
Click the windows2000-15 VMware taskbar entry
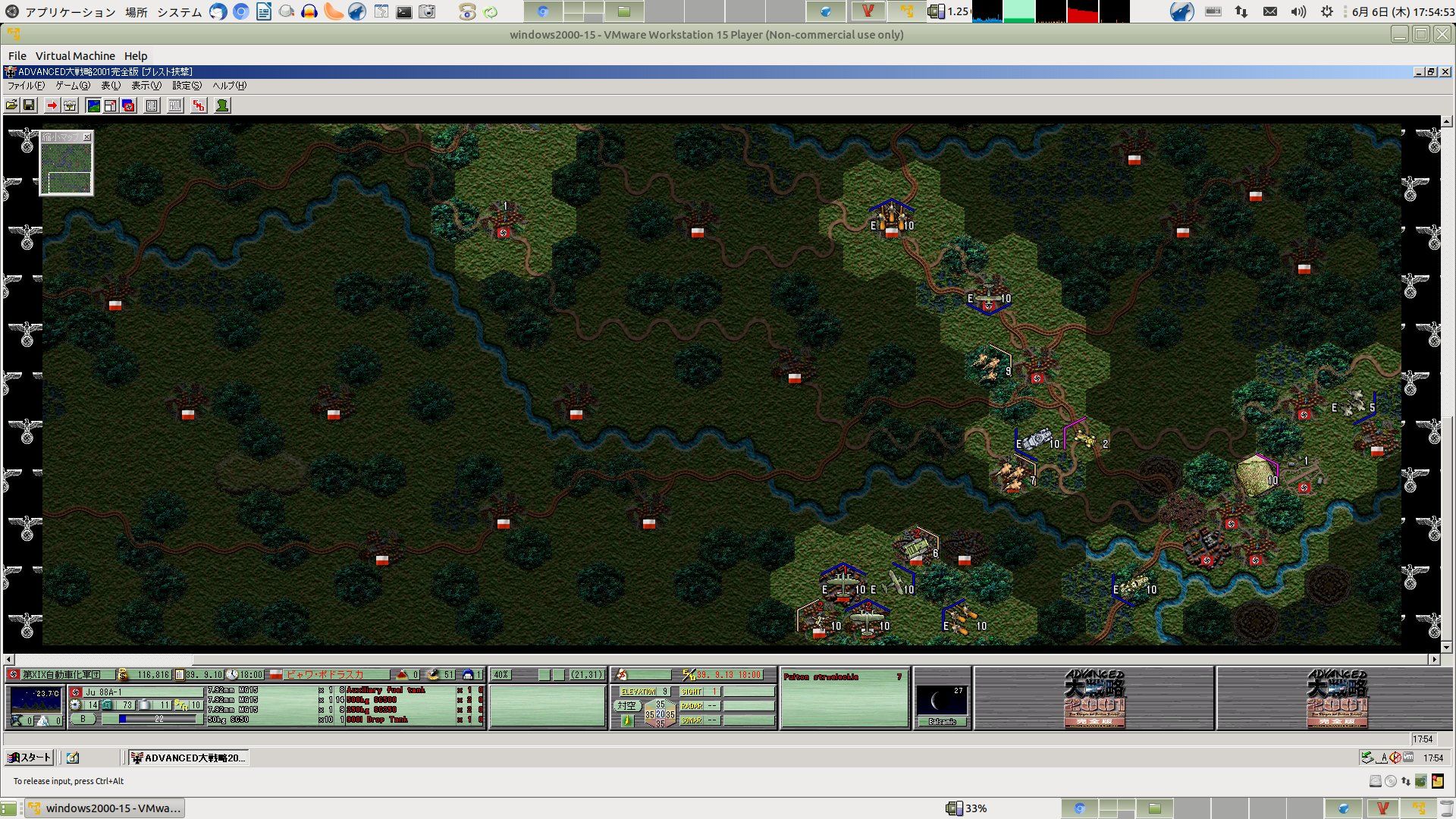[105, 808]
